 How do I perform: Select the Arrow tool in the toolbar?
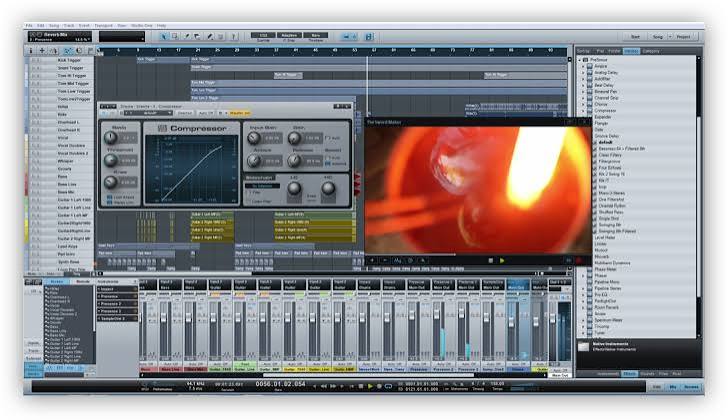tap(163, 36)
